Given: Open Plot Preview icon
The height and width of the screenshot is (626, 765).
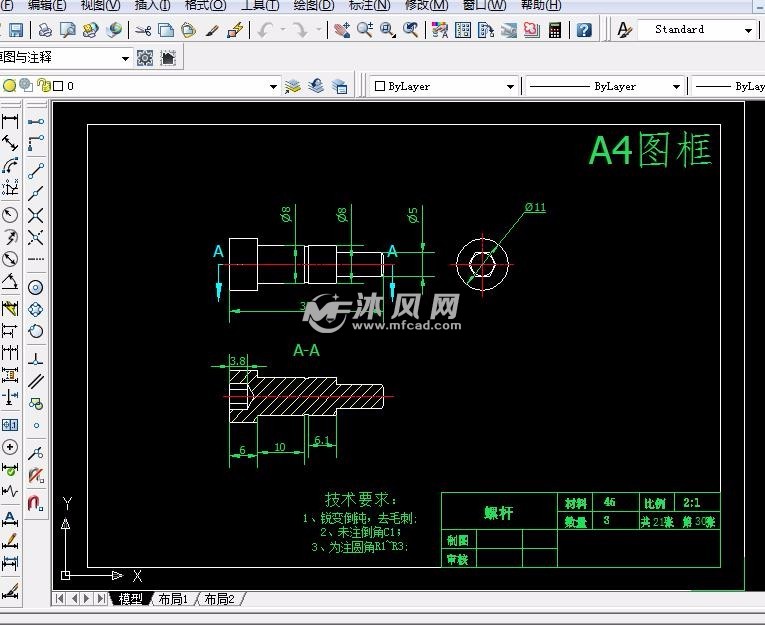Looking at the screenshot, I should click(68, 30).
